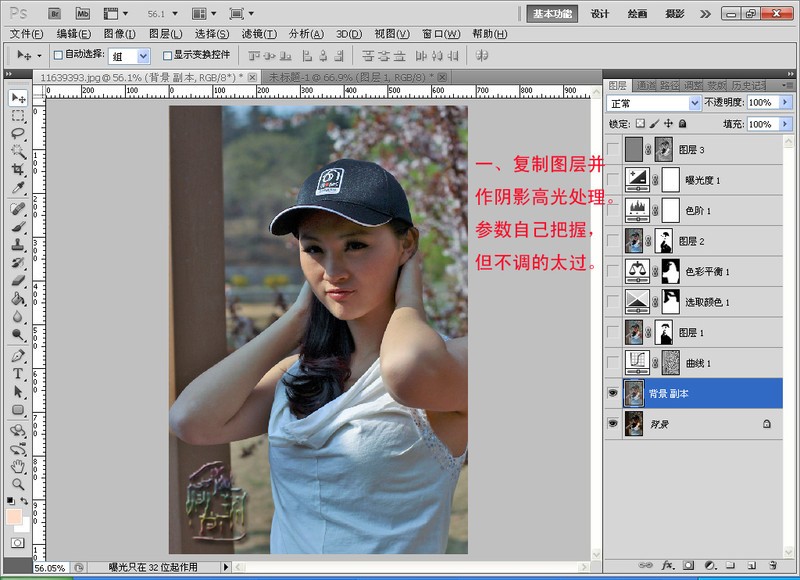800x580 pixels.
Task: Select the Horizontal Type tool
Action: 18,374
